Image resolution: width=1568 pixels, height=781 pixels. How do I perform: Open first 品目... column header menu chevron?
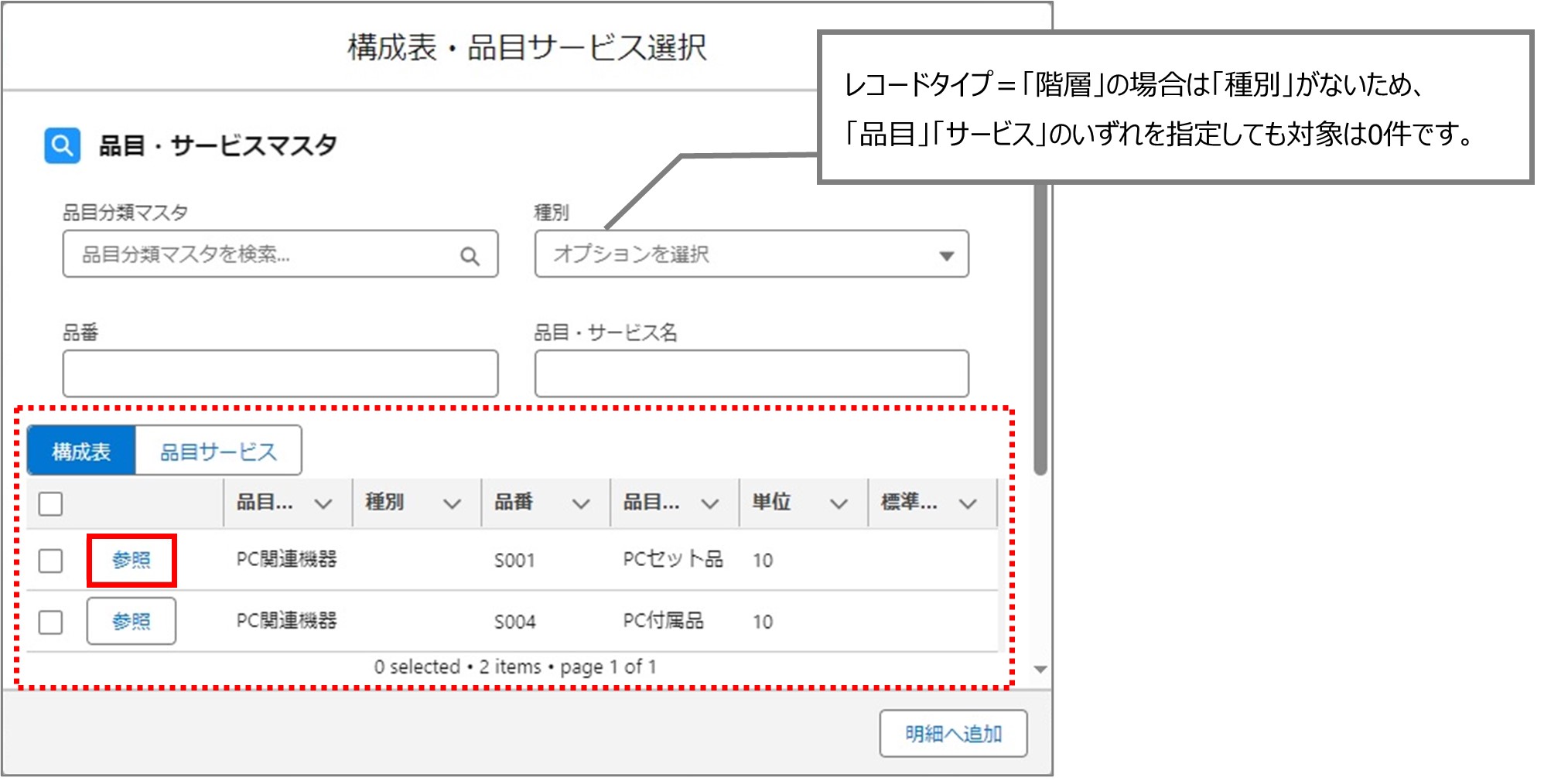pyautogui.click(x=323, y=503)
